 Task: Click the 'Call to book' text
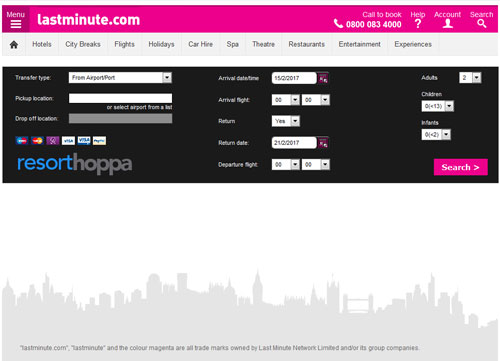pyautogui.click(x=382, y=15)
